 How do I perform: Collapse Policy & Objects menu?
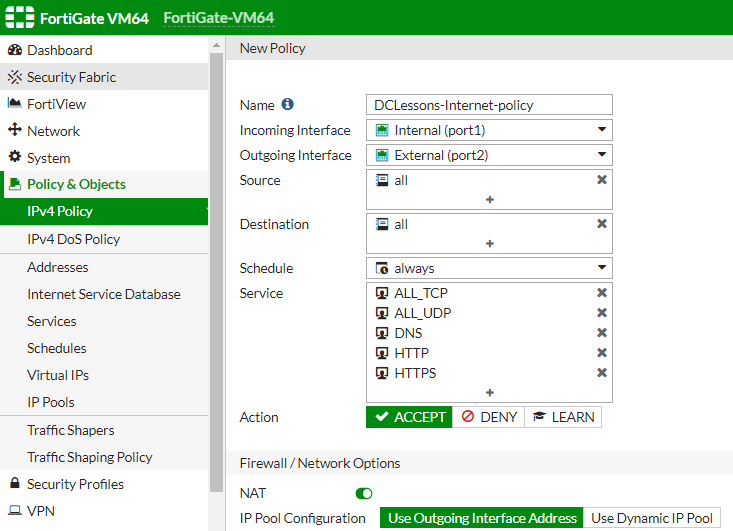(104, 184)
